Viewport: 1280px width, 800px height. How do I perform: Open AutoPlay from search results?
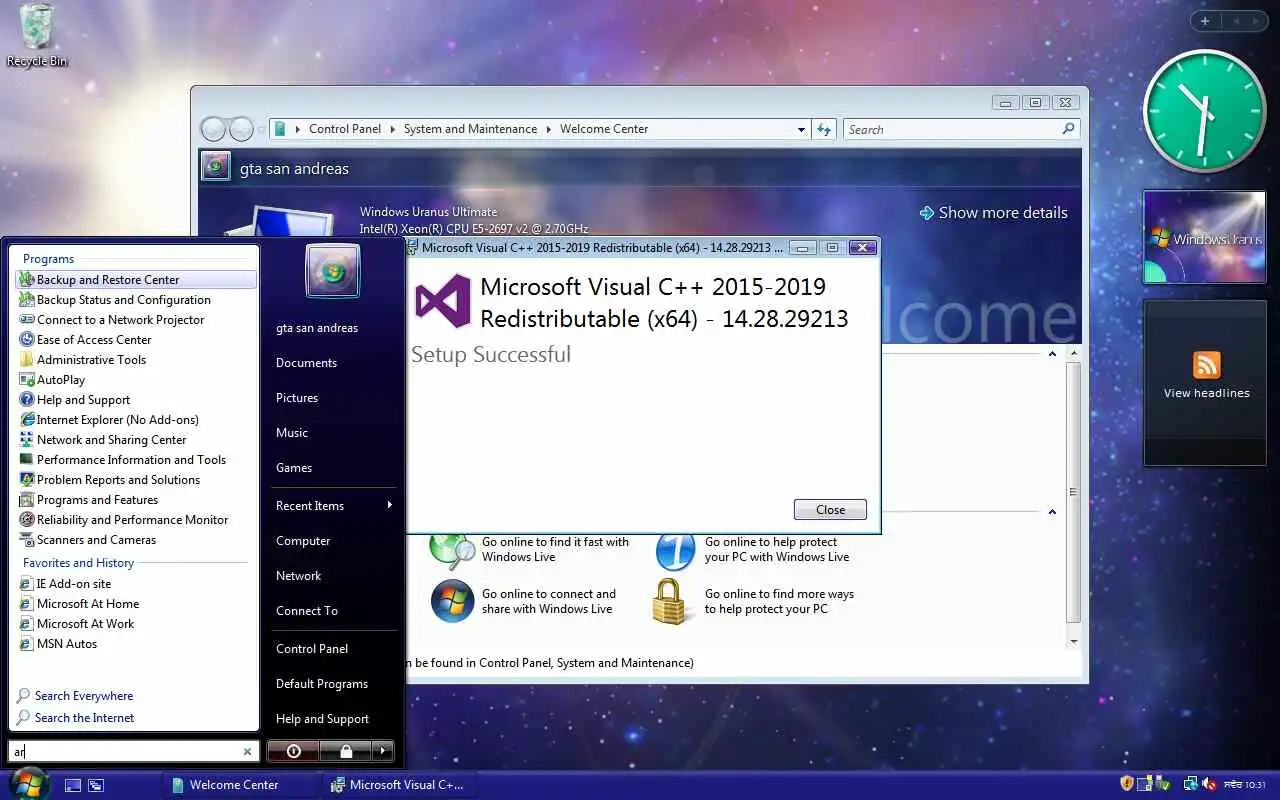coord(52,380)
